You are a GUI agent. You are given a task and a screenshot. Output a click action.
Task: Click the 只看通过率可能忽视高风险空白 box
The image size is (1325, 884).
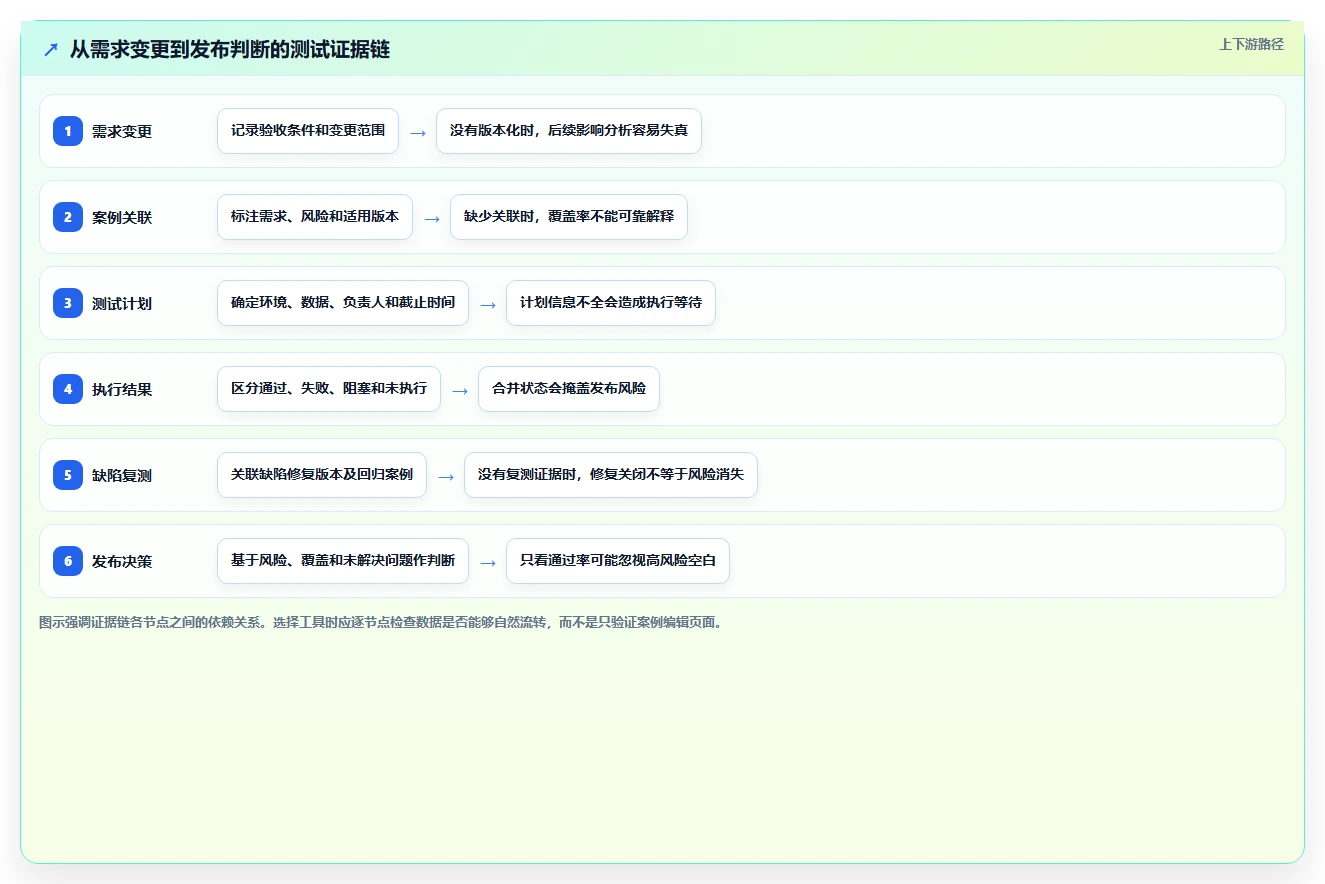(x=618, y=561)
